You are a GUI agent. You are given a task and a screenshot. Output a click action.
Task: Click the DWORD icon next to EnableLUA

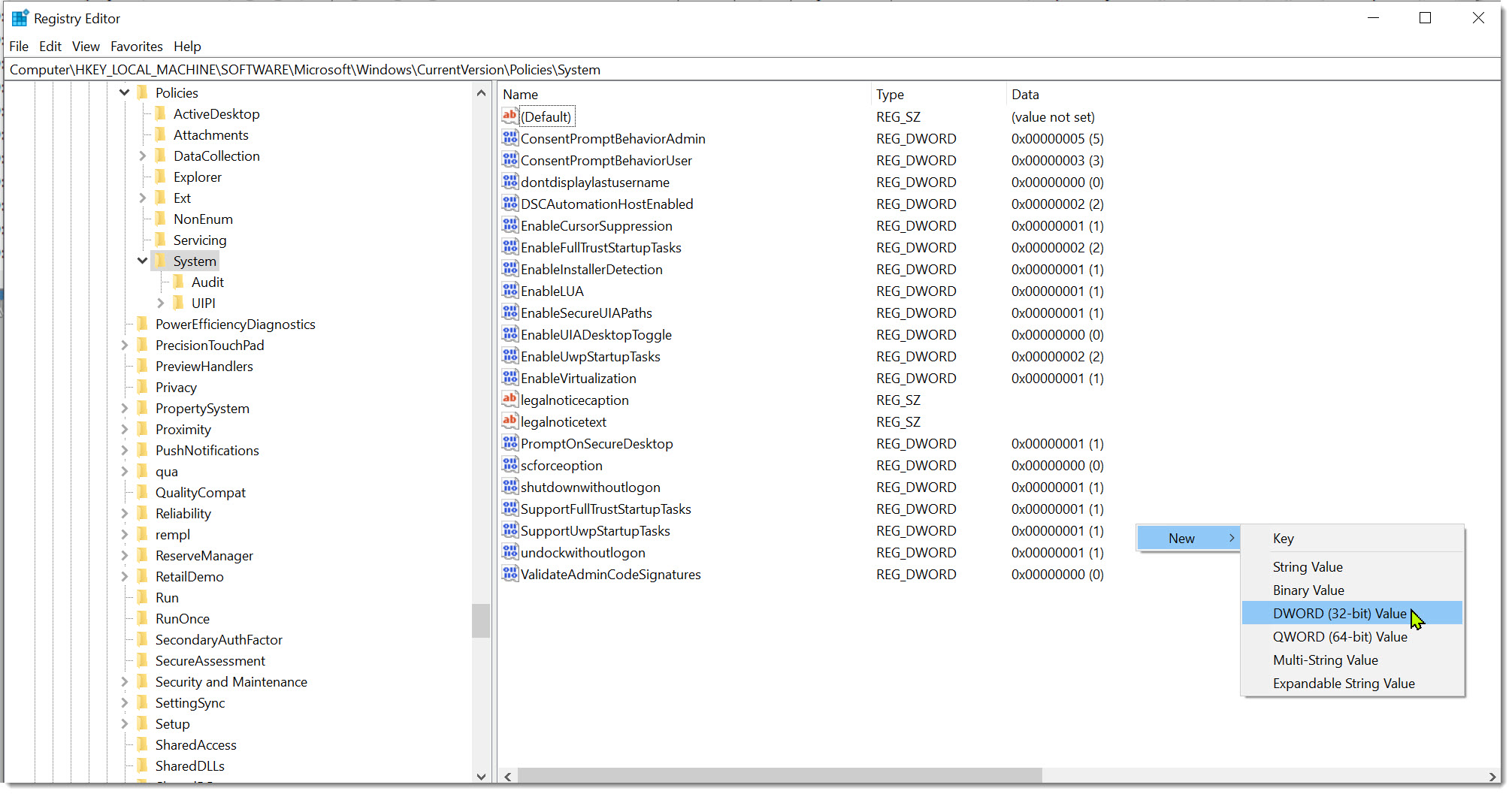coord(510,291)
